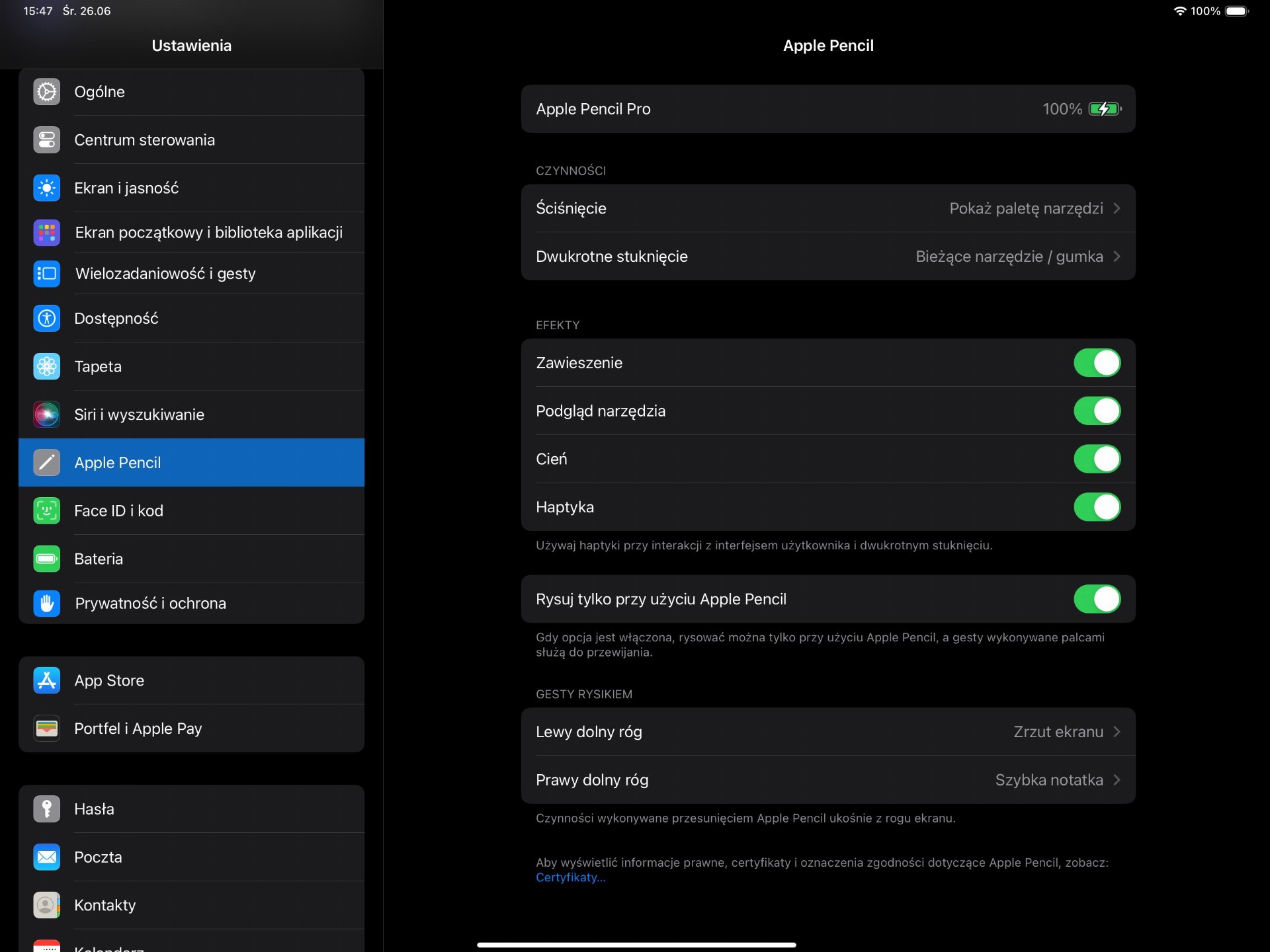Open the Certyfikaty link
Screen dimensions: 1270x952
coord(570,877)
